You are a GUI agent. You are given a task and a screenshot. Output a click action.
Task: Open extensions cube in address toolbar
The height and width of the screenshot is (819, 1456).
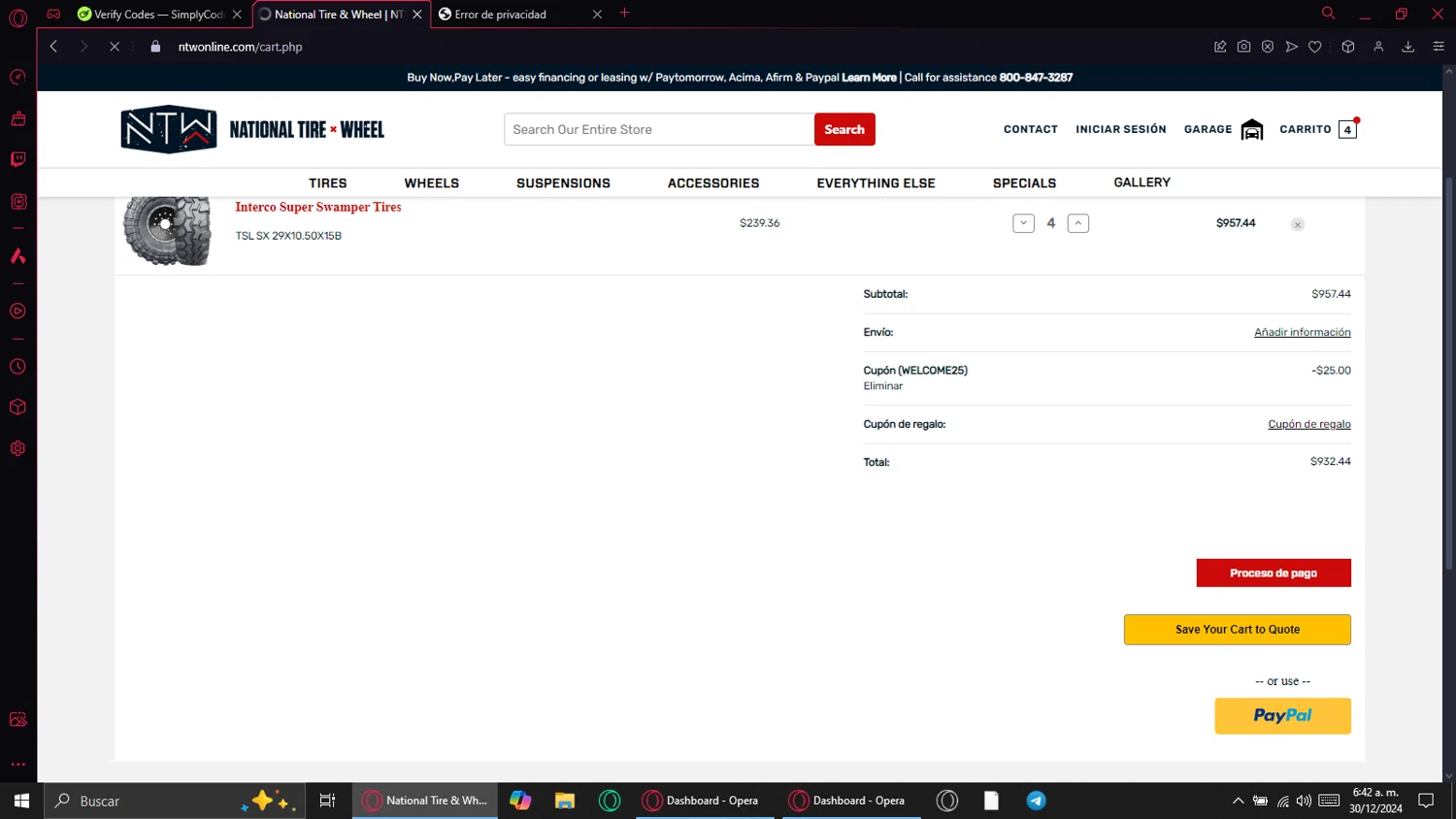(1348, 47)
